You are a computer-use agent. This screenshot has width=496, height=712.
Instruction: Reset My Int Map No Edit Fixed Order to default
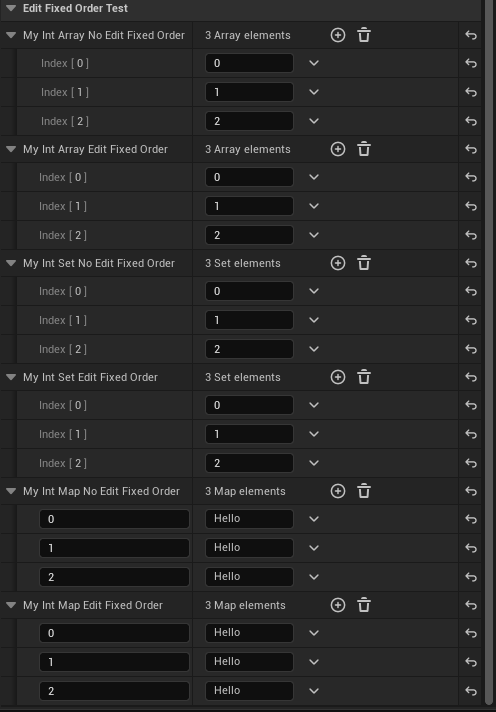tap(471, 491)
